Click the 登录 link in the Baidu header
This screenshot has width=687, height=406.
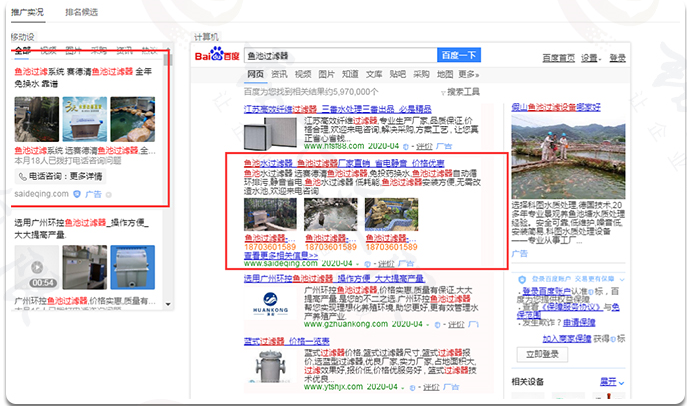617,58
